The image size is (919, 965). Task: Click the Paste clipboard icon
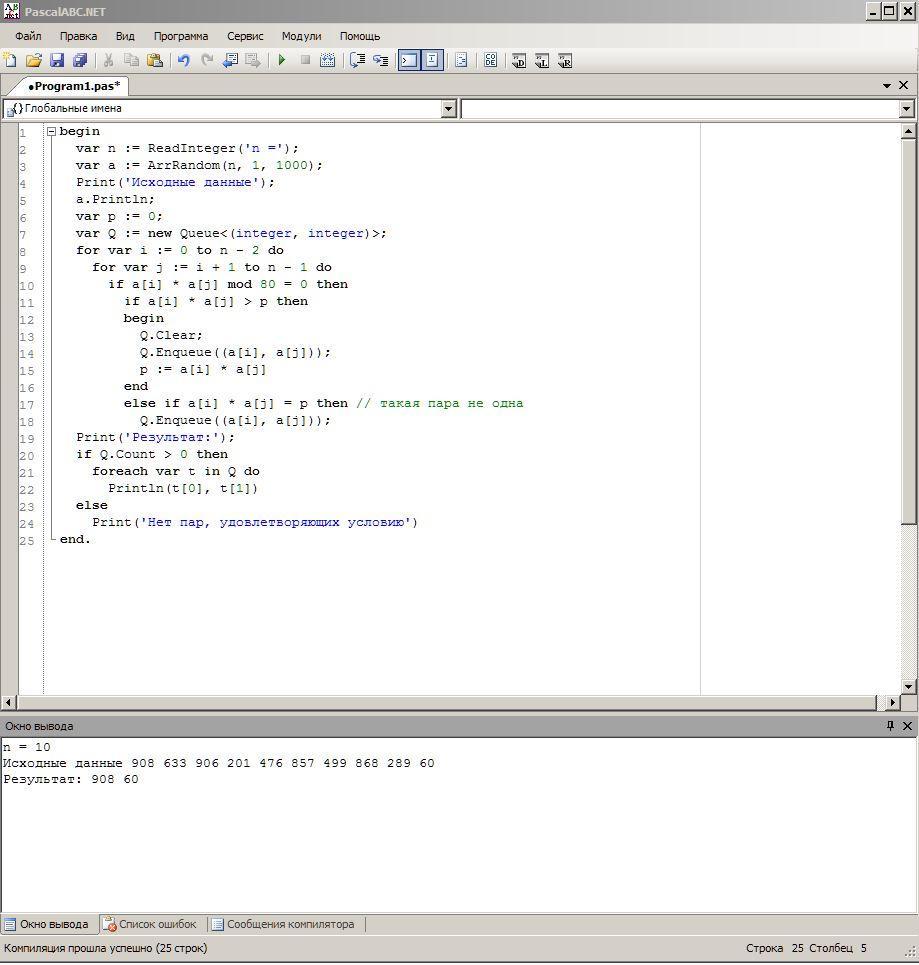(154, 61)
